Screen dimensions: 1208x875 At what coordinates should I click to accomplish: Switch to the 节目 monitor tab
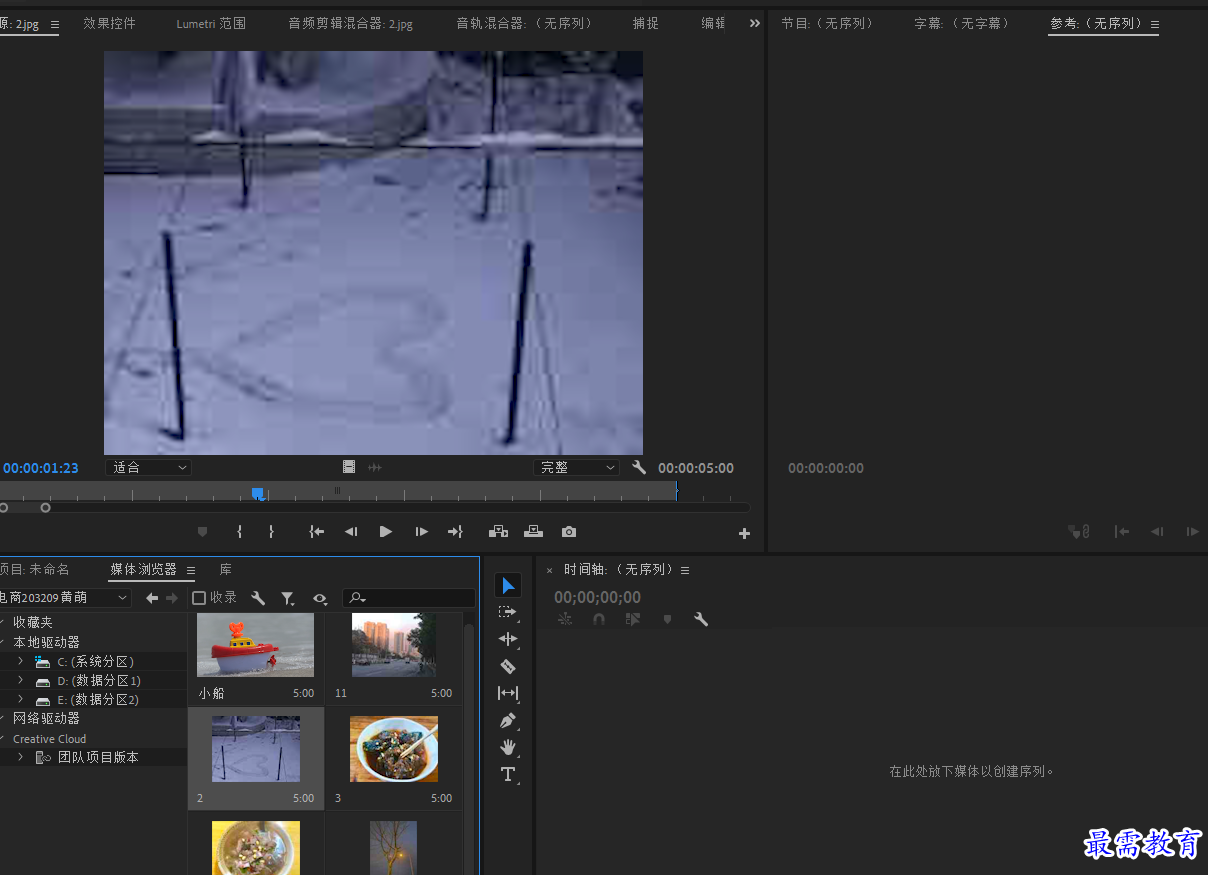[x=828, y=23]
